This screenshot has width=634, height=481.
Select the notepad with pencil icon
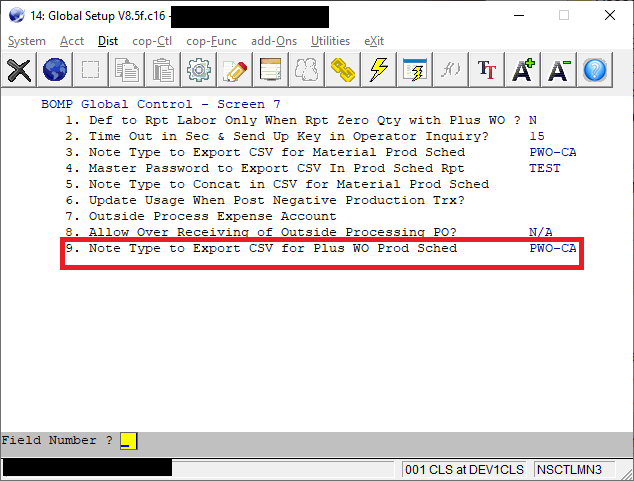point(235,69)
